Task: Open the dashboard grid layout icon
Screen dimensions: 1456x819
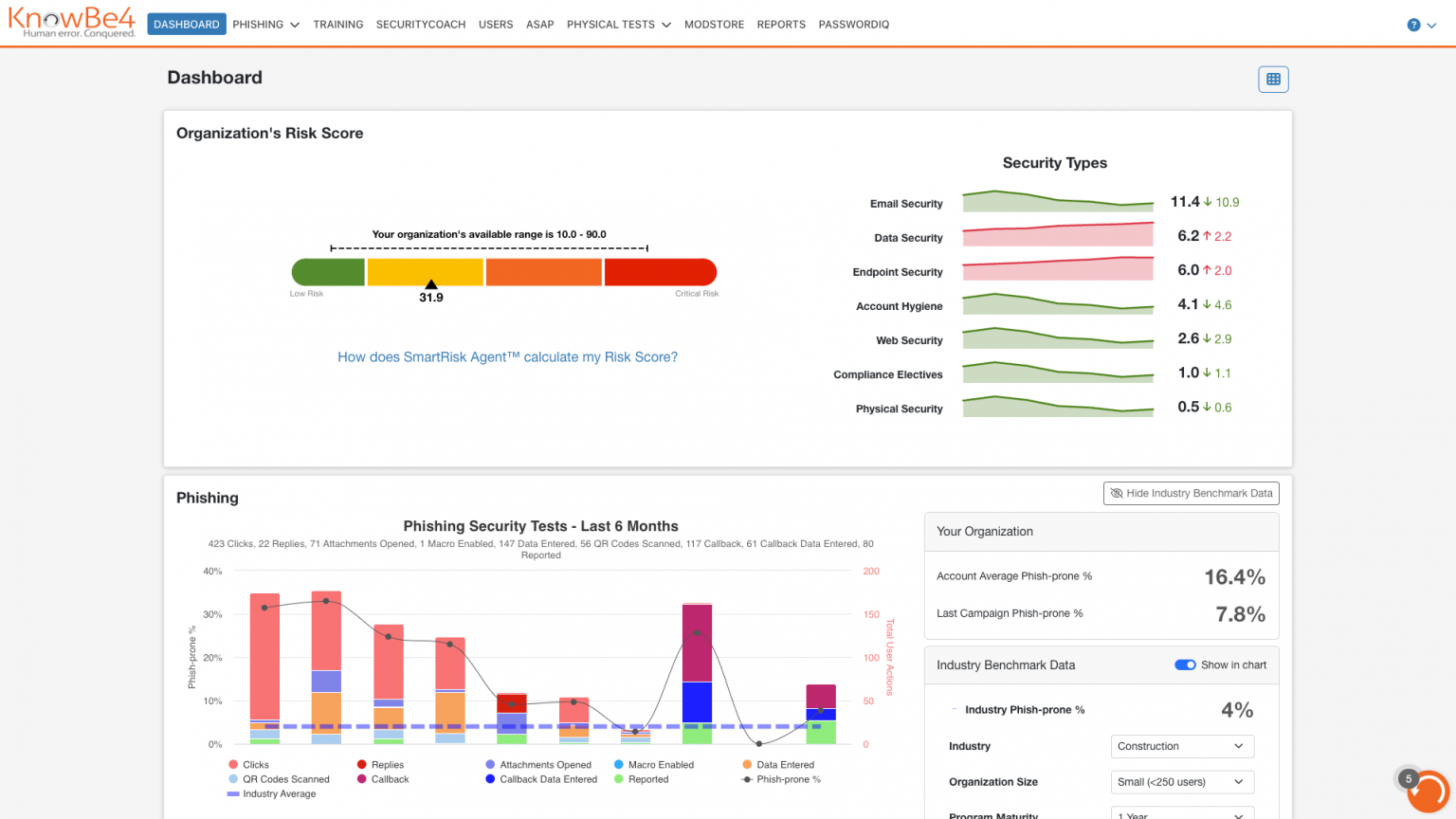Action: 1273,80
